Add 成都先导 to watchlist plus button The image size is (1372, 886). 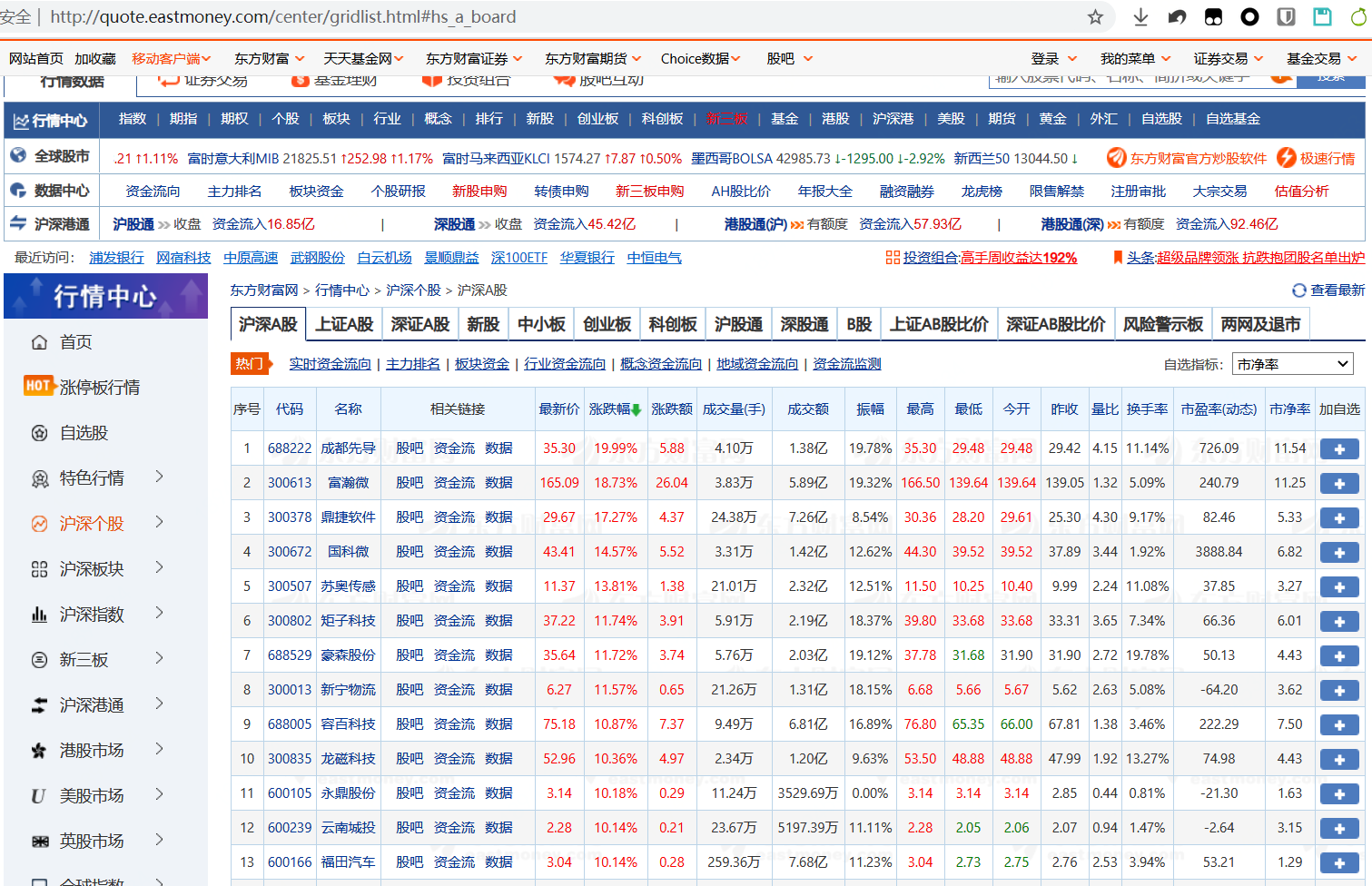point(1339,448)
